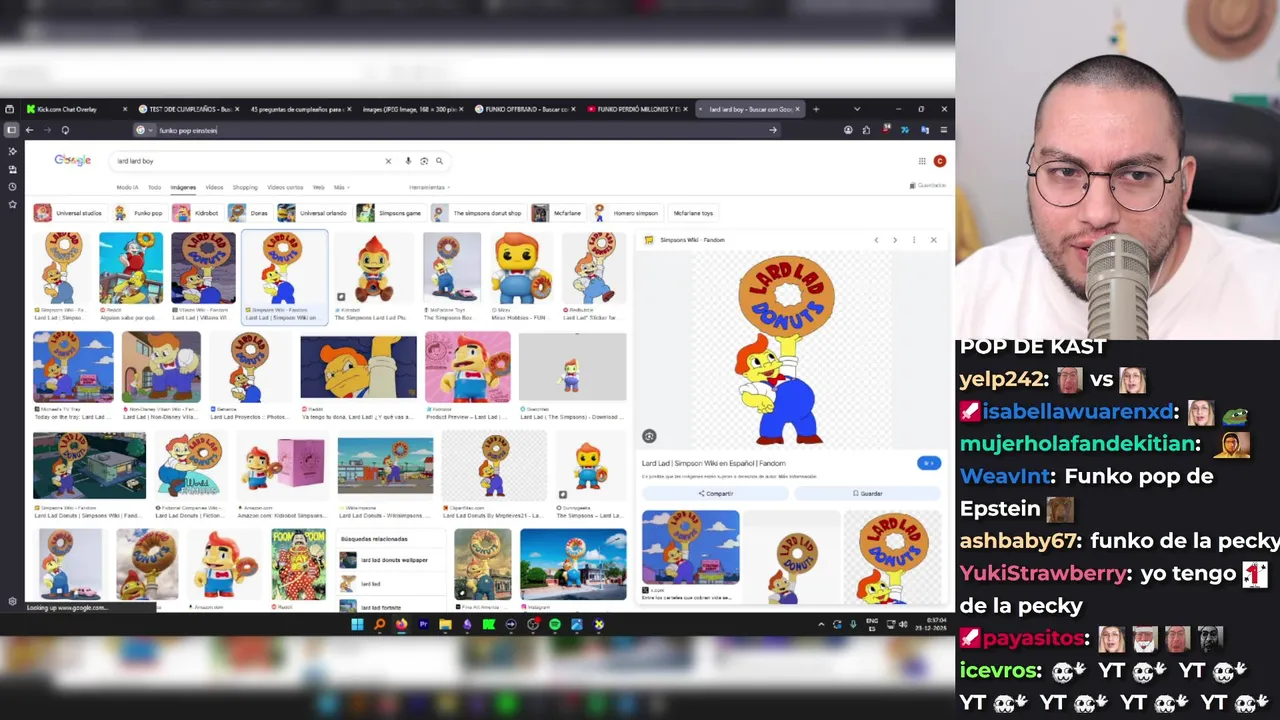Reload the current page

pos(65,130)
